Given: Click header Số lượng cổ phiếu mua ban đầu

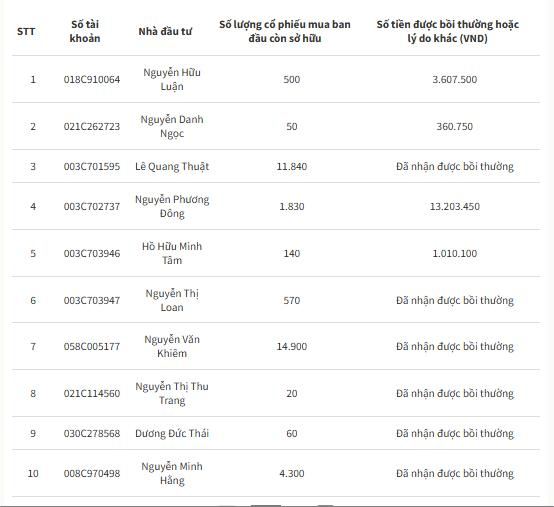Looking at the screenshot, I should [x=285, y=31].
